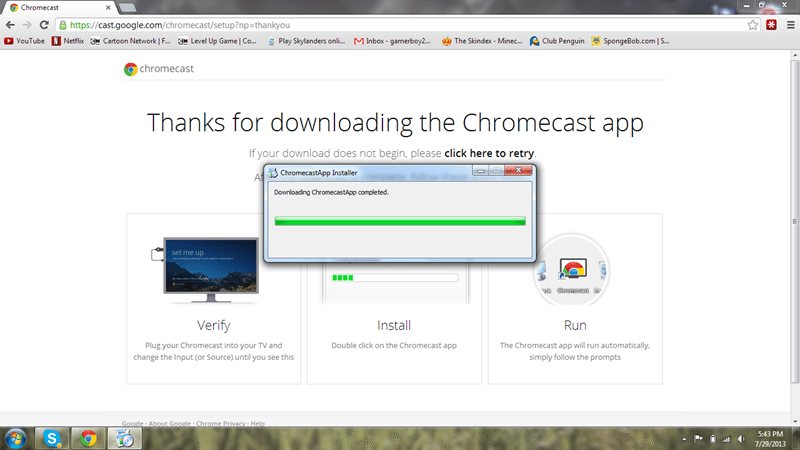Show hidden tray icons arrow
This screenshot has height=450, width=800.
tap(684, 439)
